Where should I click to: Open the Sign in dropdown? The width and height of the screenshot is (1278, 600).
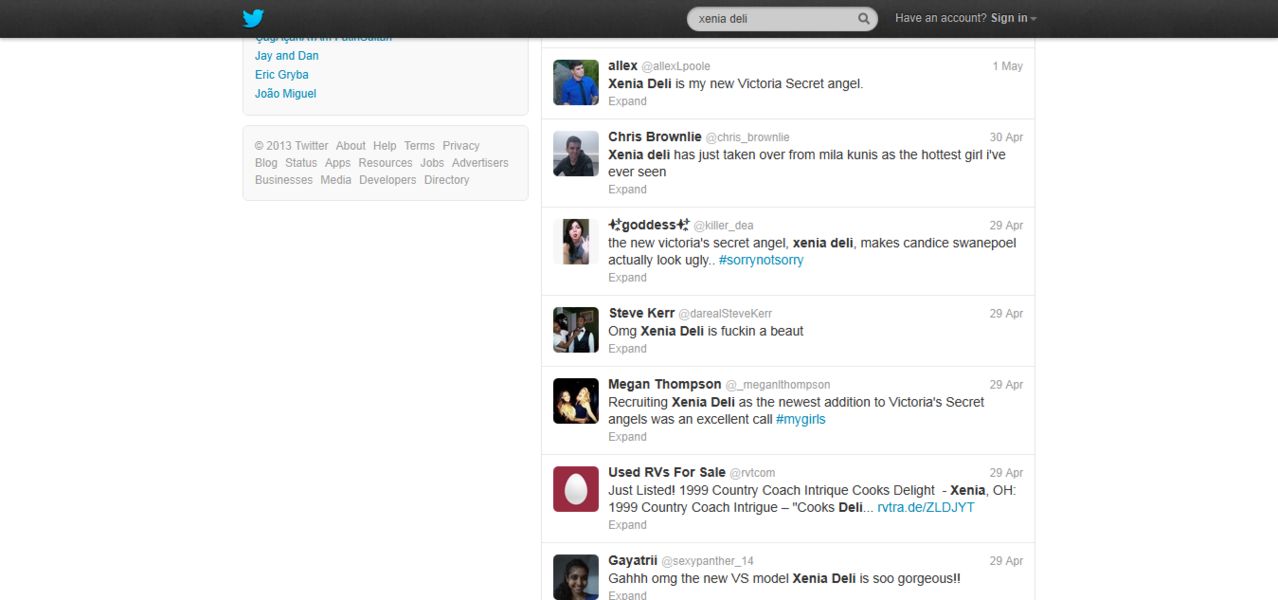click(1013, 18)
